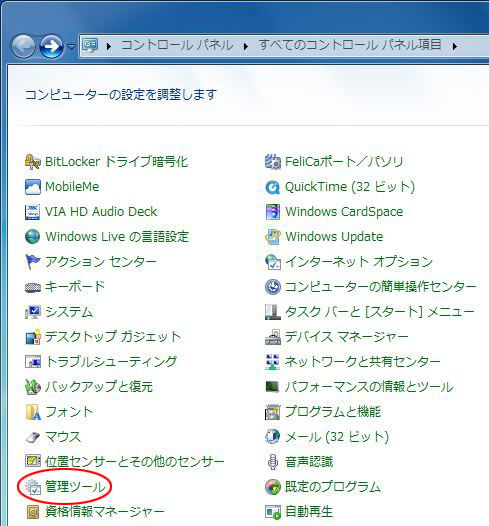Open the 自動再生 text link
Screen dimensions: 489x526
tap(309, 512)
